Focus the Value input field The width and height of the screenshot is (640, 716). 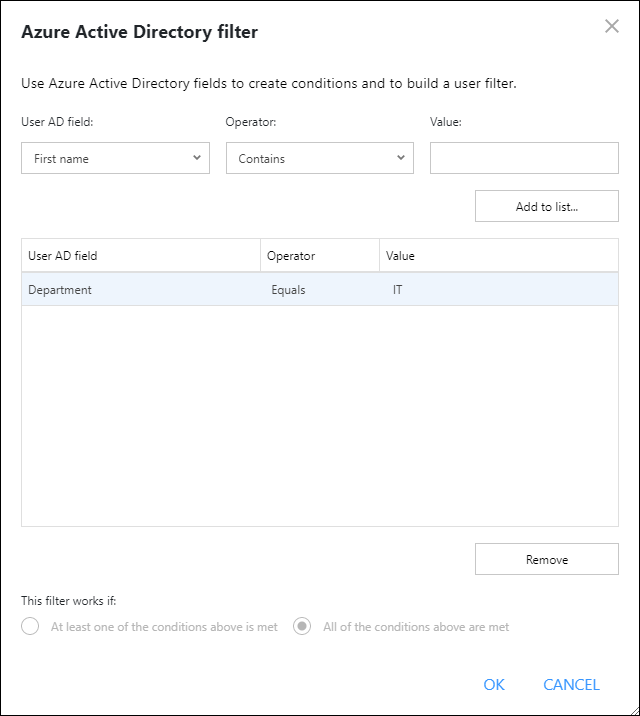pyautogui.click(x=524, y=158)
